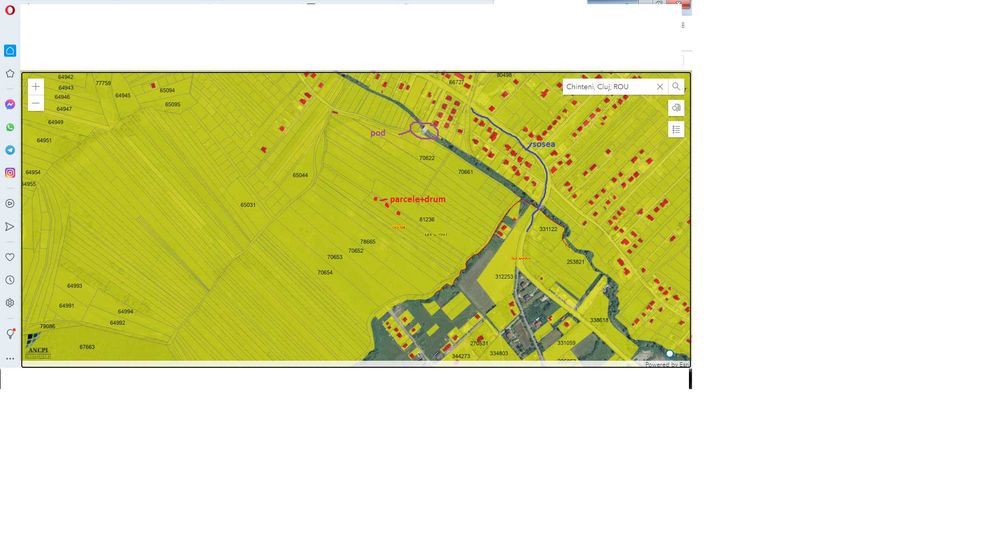Click parcel label 81236 on the map
Image resolution: width=1000 pixels, height=536 pixels.
[427, 219]
